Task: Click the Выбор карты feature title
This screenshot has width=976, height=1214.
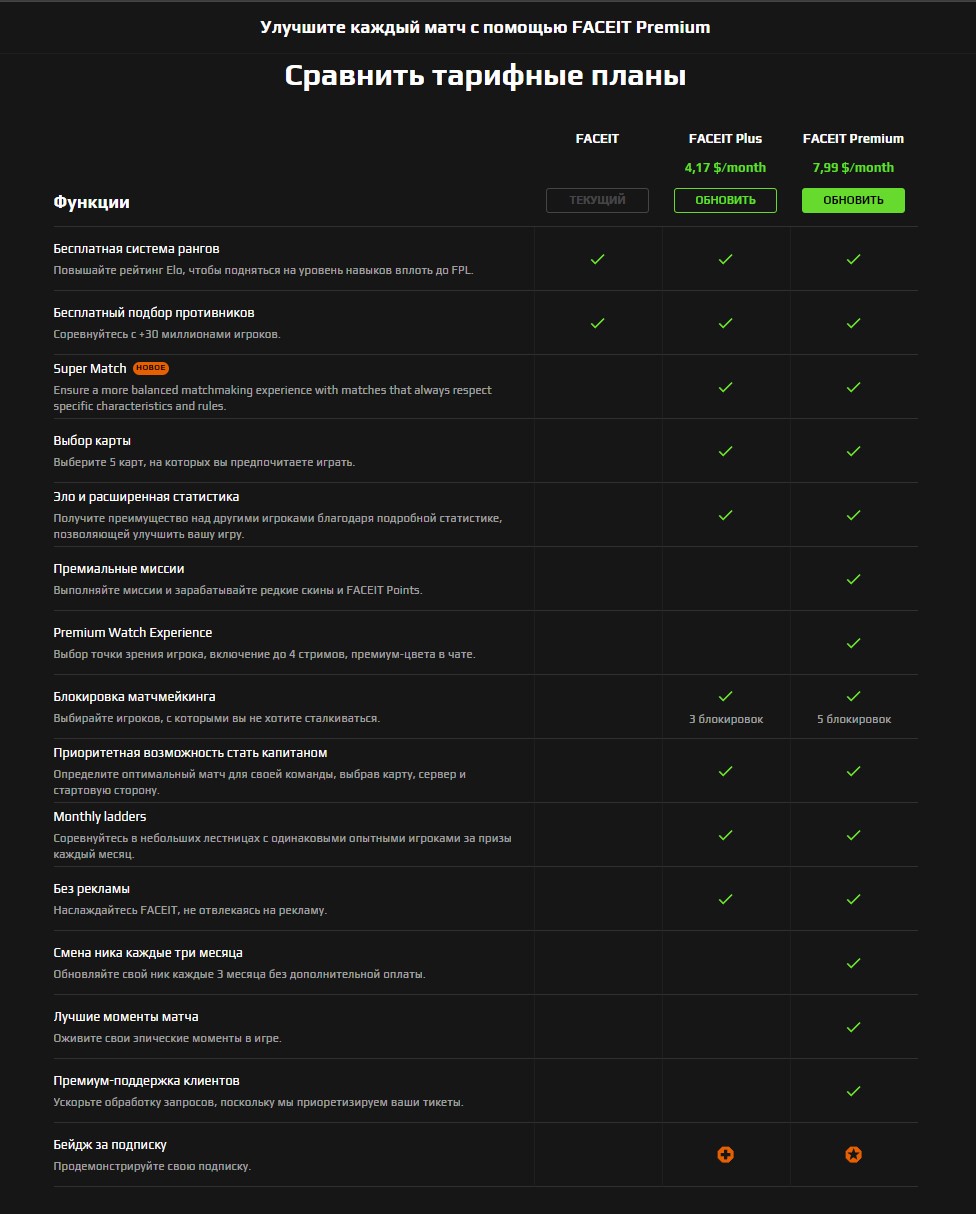Action: pos(92,441)
